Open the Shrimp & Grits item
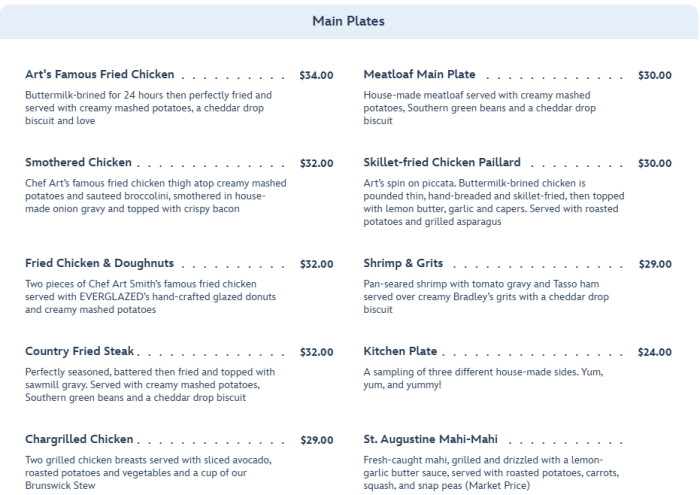This screenshot has height=495, width=700. point(404,264)
